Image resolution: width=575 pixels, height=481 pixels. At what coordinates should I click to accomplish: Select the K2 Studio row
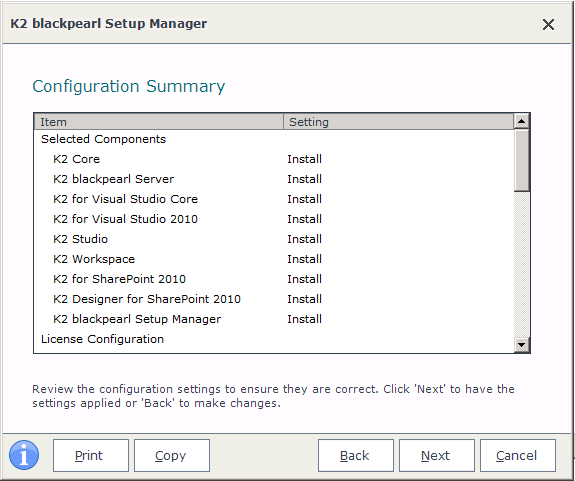274,239
